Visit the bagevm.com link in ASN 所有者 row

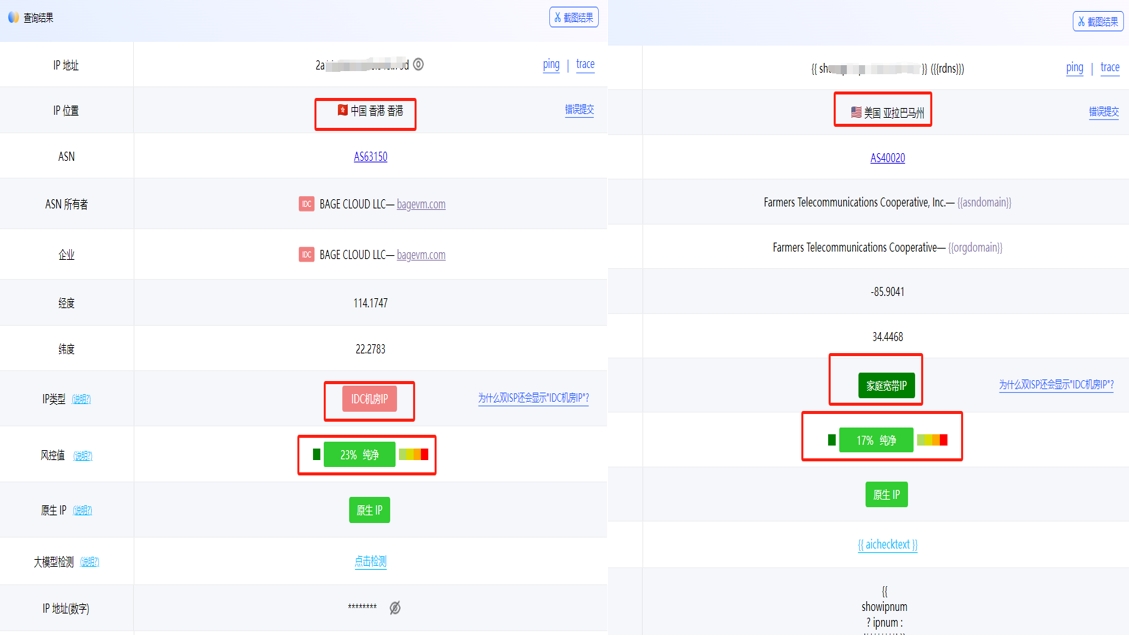(x=421, y=203)
